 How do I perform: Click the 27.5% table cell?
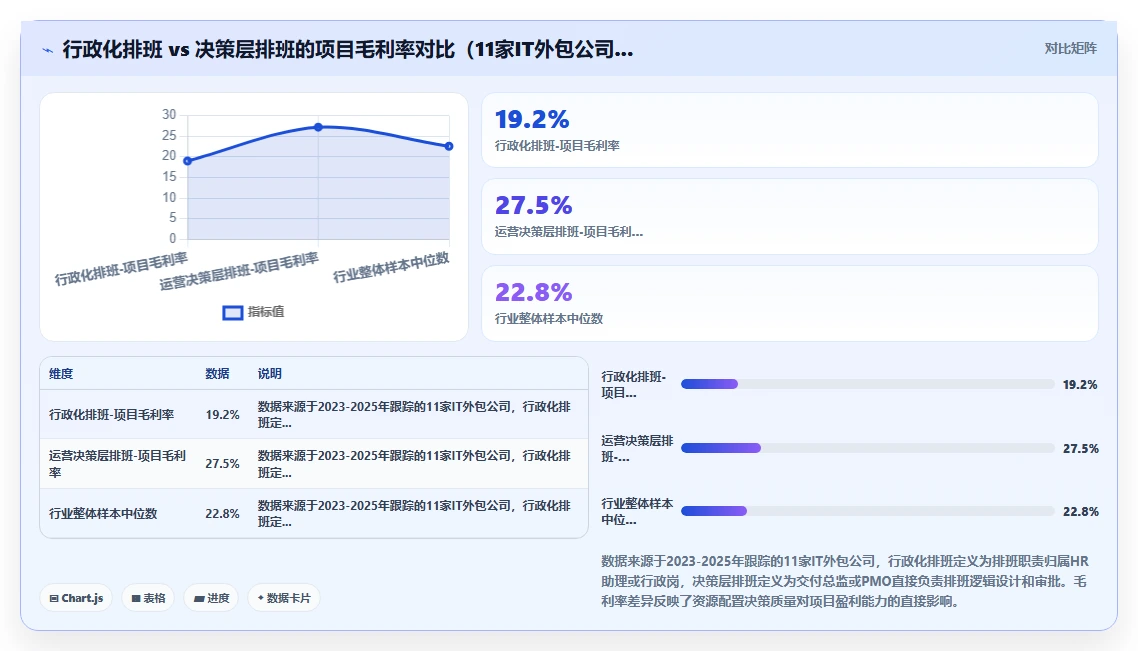[x=222, y=464]
